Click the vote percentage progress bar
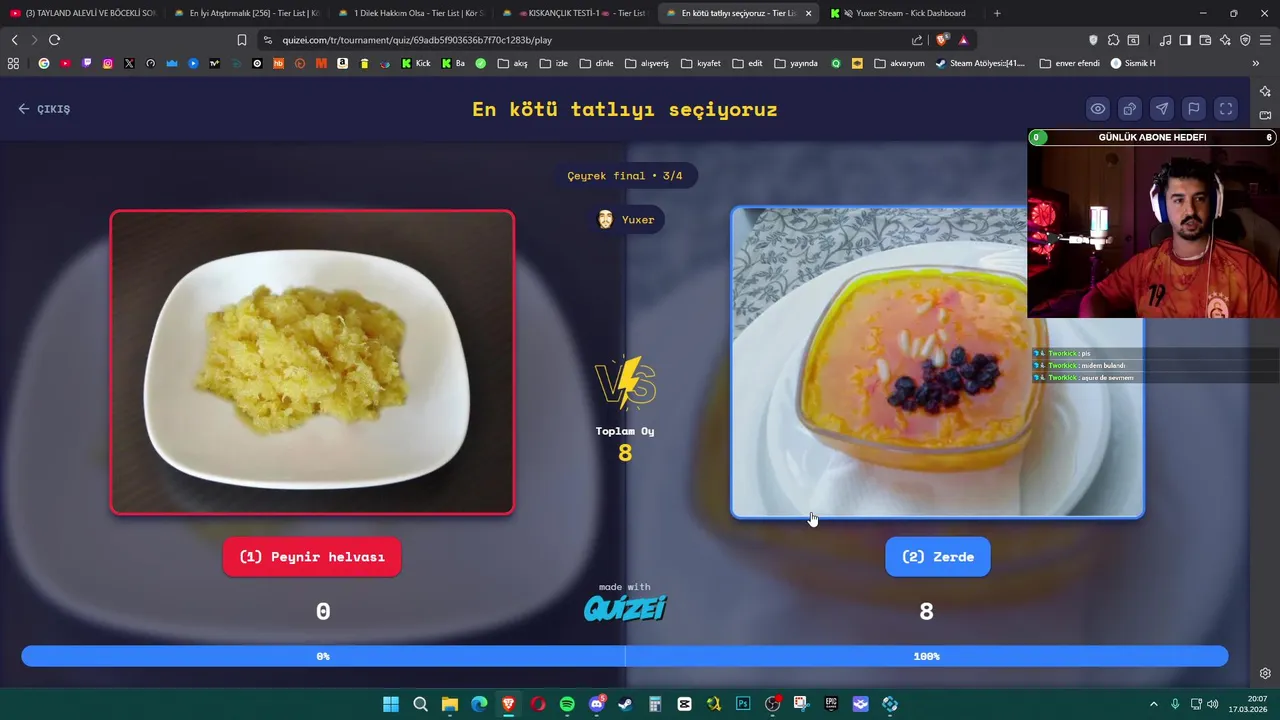 click(625, 656)
